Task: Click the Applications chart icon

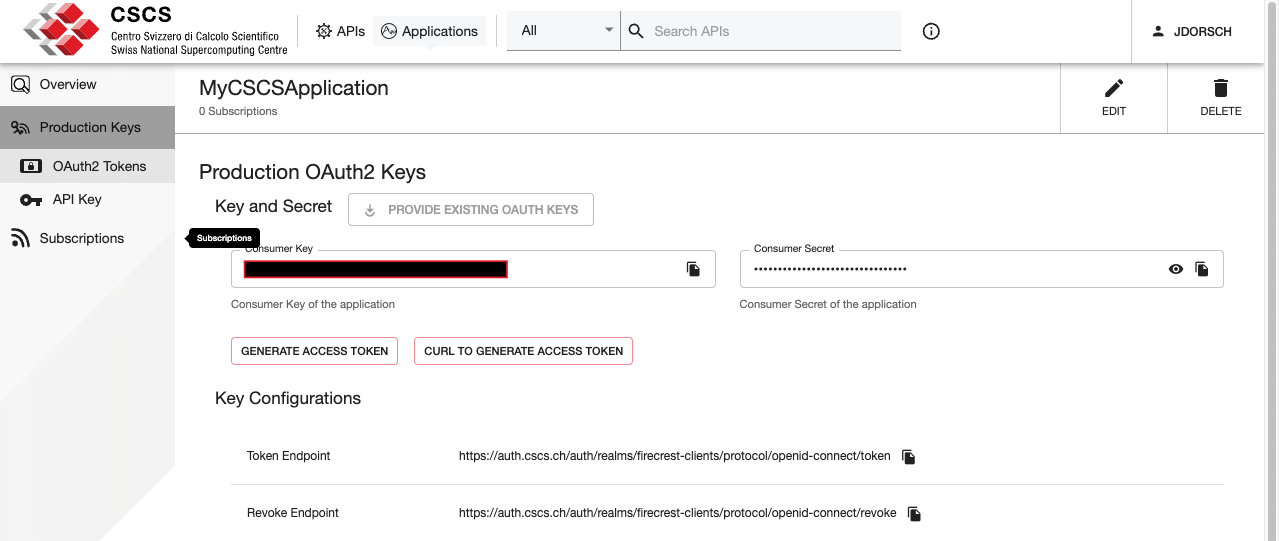Action: click(x=390, y=31)
